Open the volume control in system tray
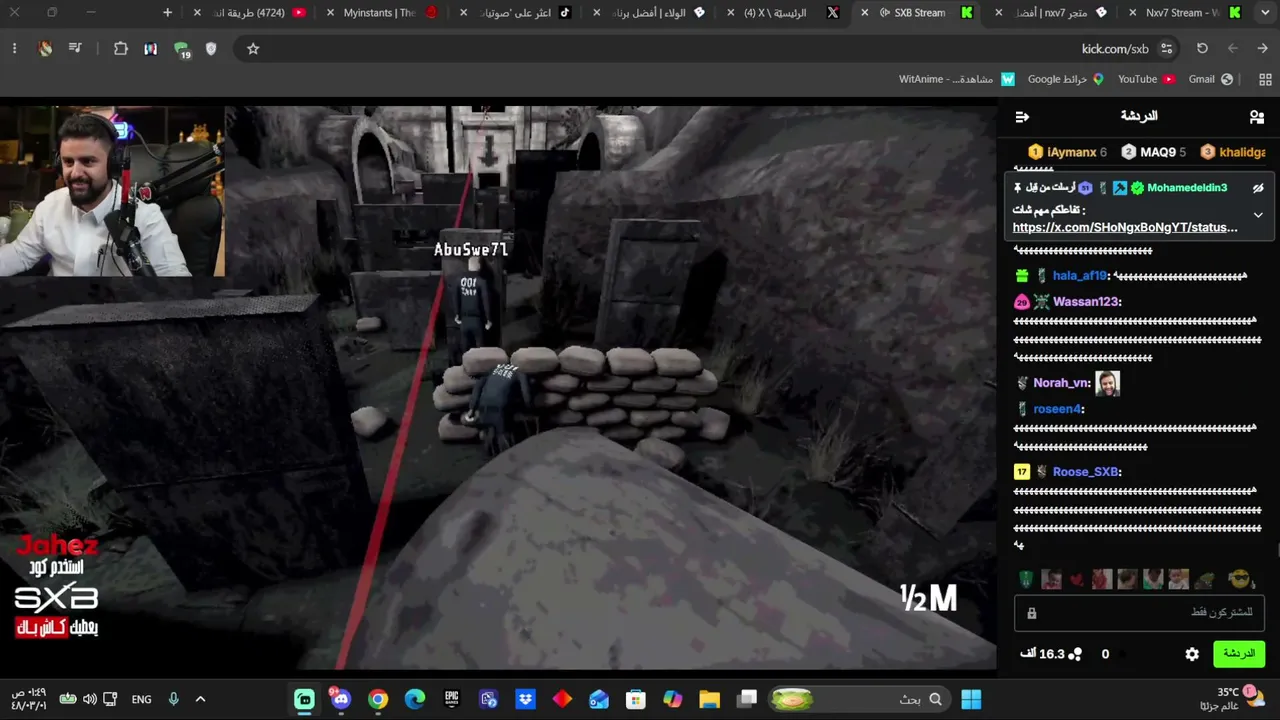 [90, 700]
